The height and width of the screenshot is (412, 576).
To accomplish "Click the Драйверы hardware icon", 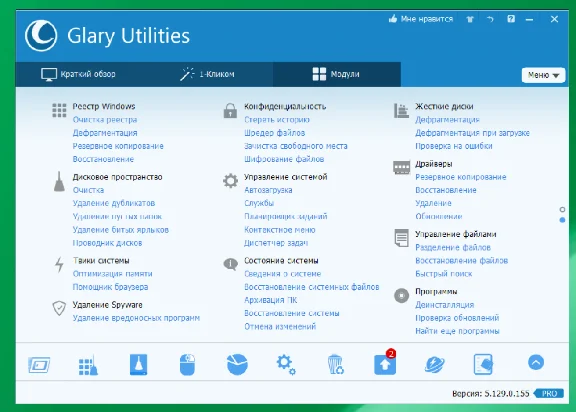I will point(402,167).
